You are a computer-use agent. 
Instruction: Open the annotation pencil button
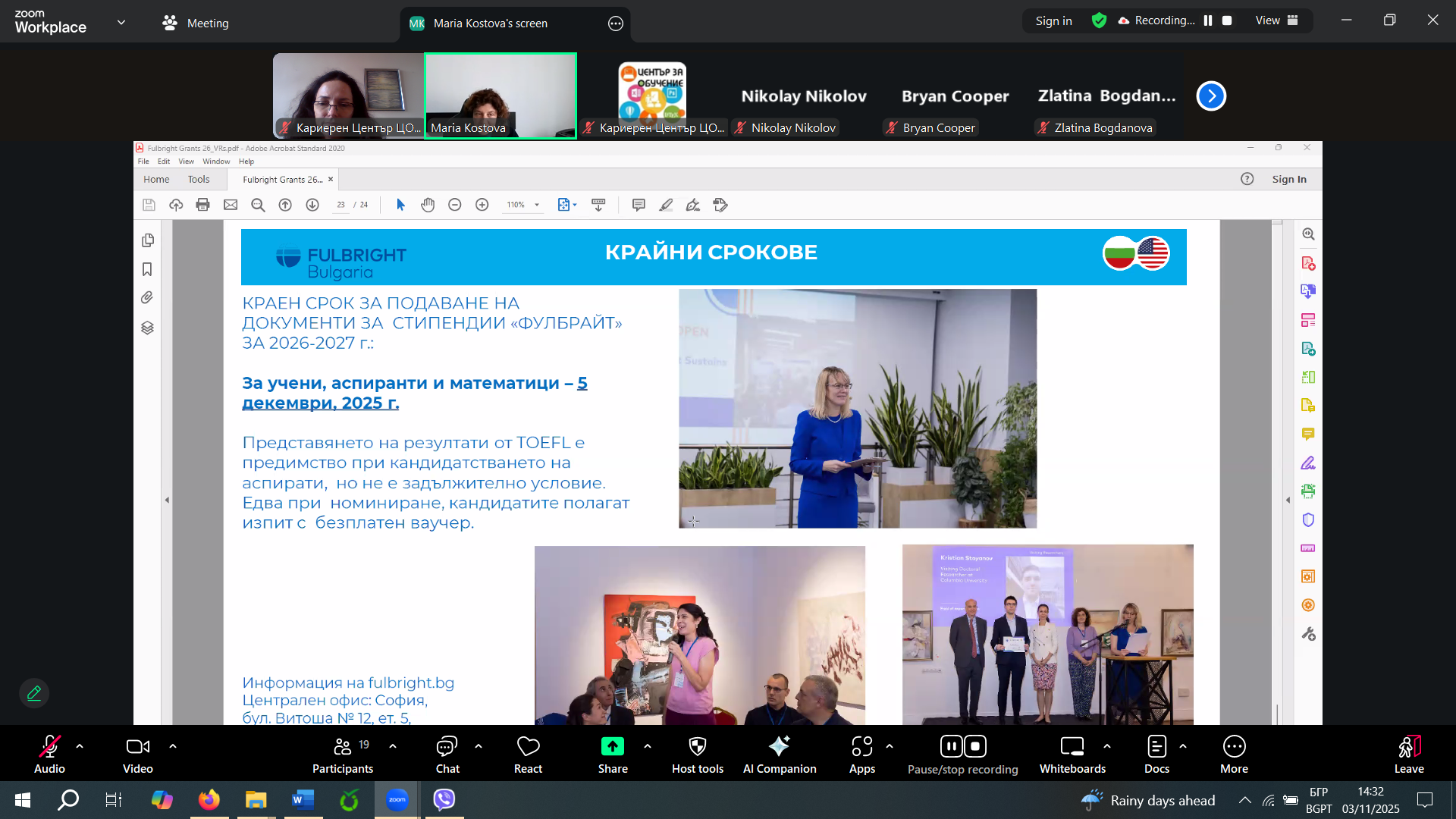click(x=34, y=693)
